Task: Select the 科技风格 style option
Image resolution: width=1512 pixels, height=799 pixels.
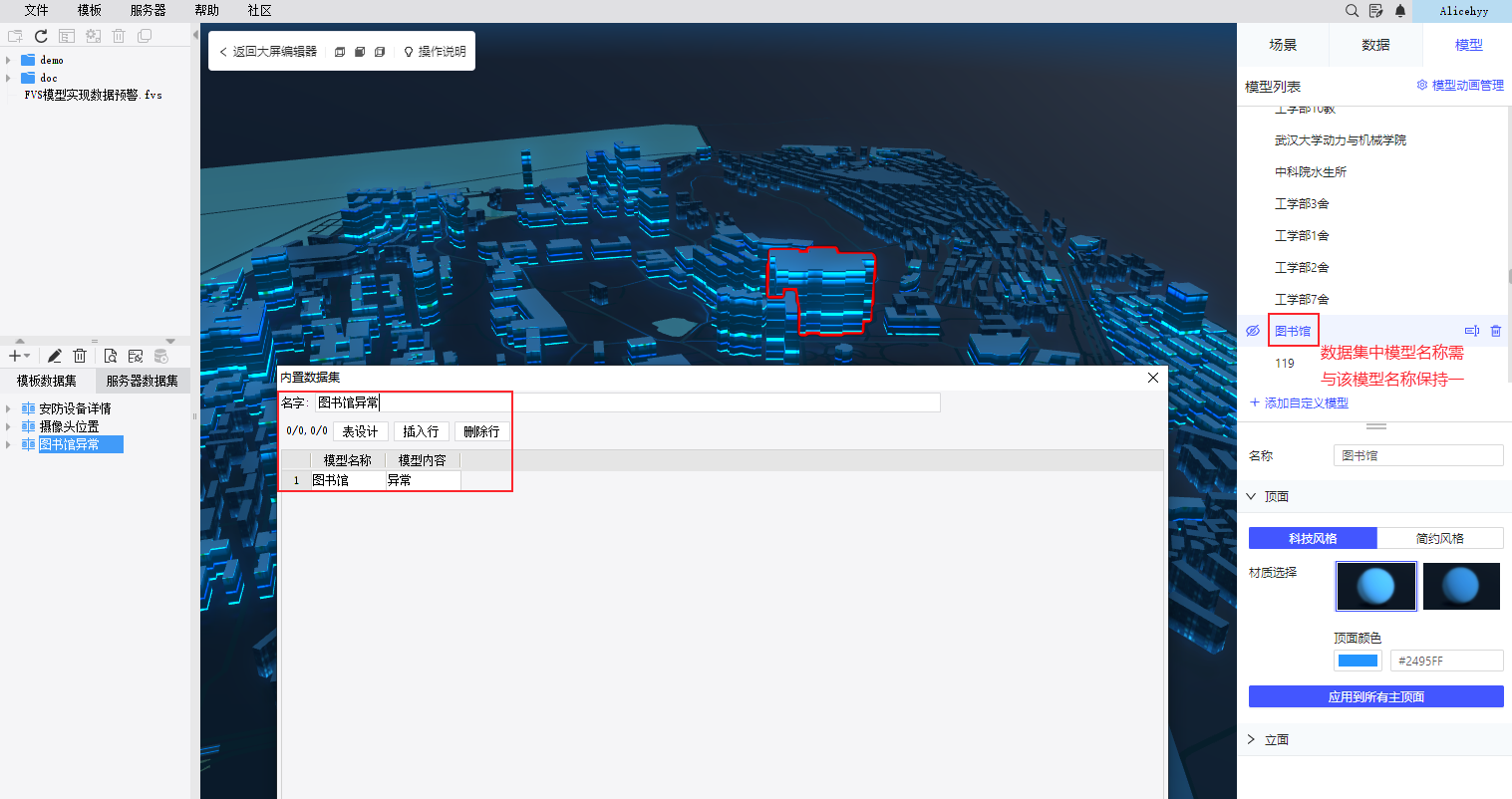Action: [x=1313, y=538]
